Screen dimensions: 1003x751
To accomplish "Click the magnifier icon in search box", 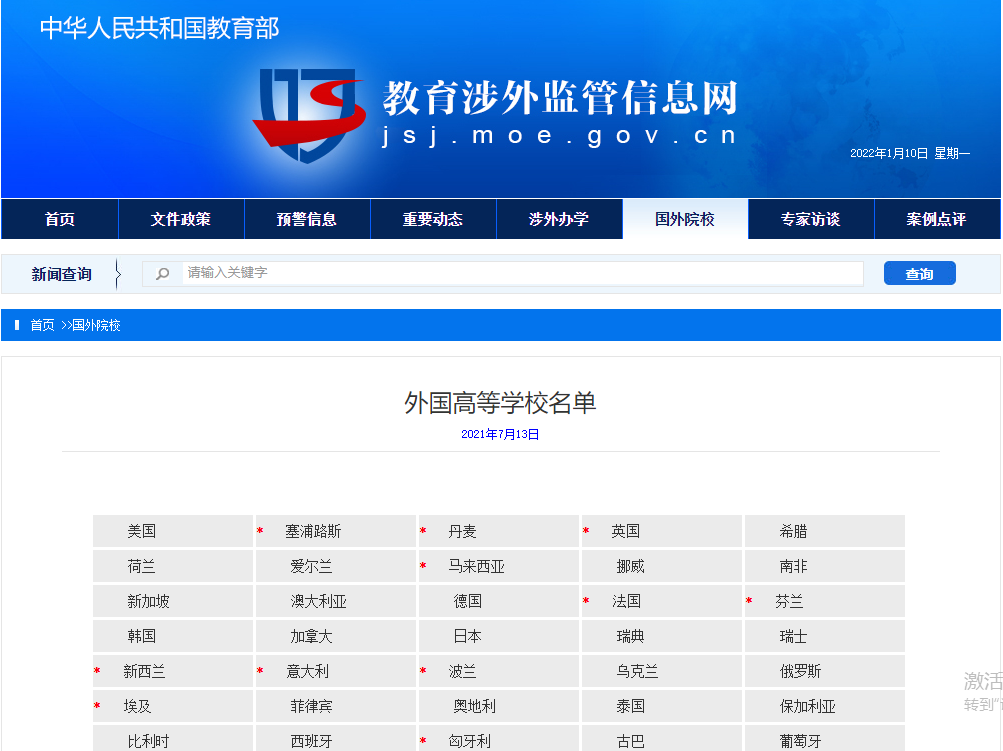I will [163, 274].
